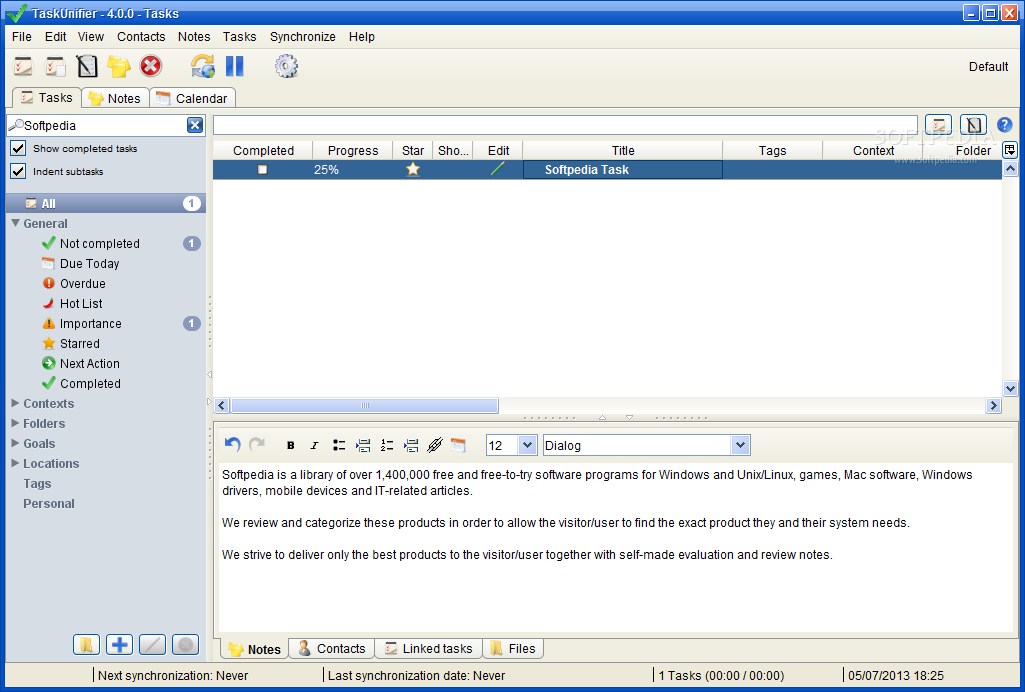Open the File menu

pos(22,37)
